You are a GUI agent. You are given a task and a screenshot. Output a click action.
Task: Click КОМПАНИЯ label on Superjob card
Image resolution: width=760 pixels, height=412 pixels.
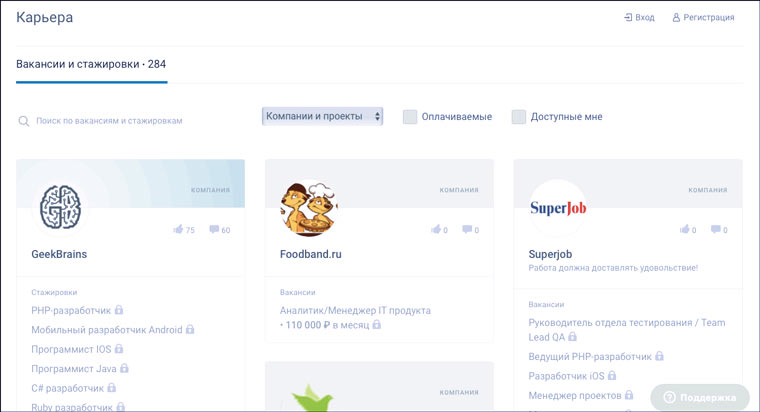tap(708, 190)
